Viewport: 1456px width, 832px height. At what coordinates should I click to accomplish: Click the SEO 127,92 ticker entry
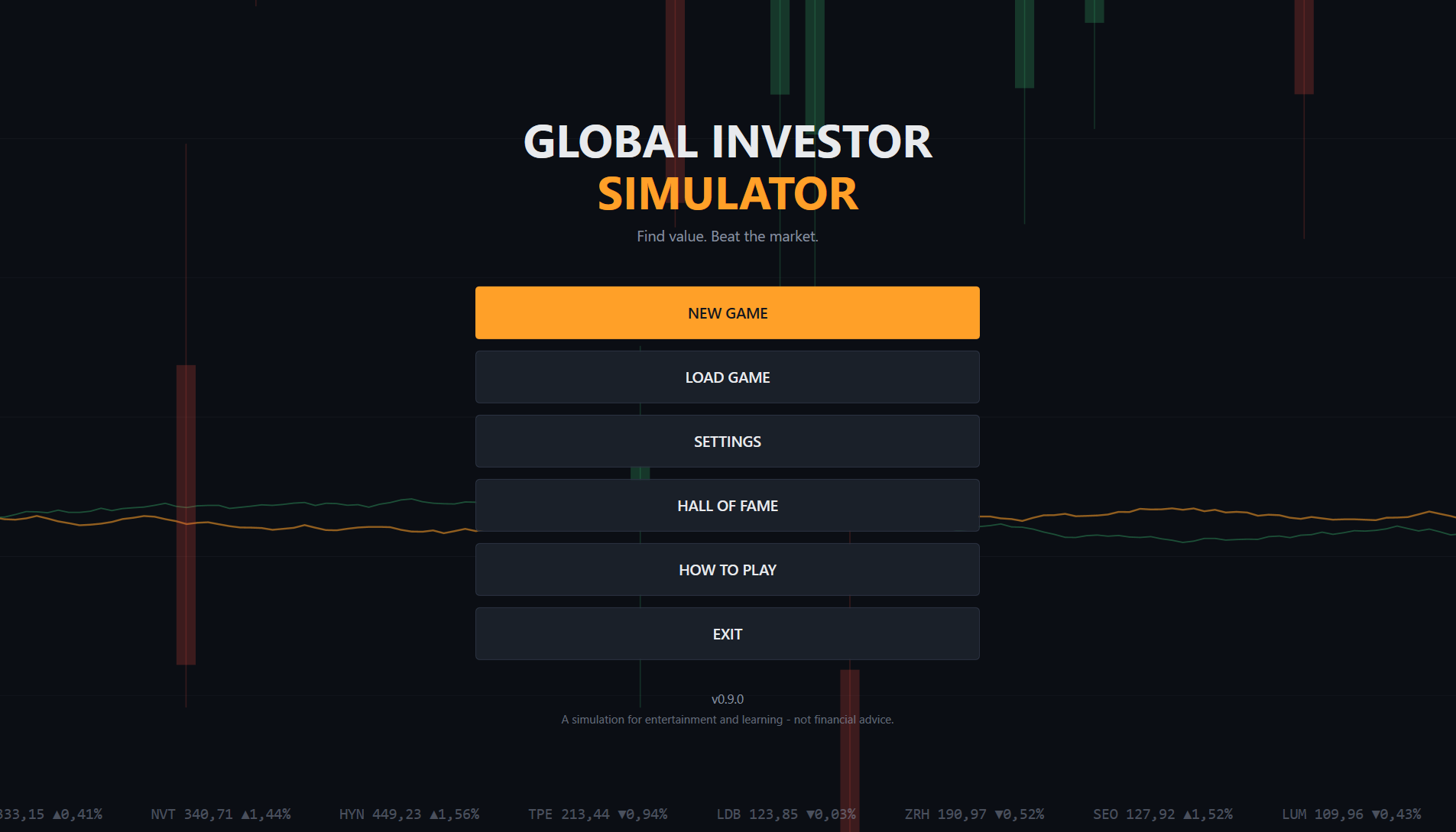[x=1163, y=814]
